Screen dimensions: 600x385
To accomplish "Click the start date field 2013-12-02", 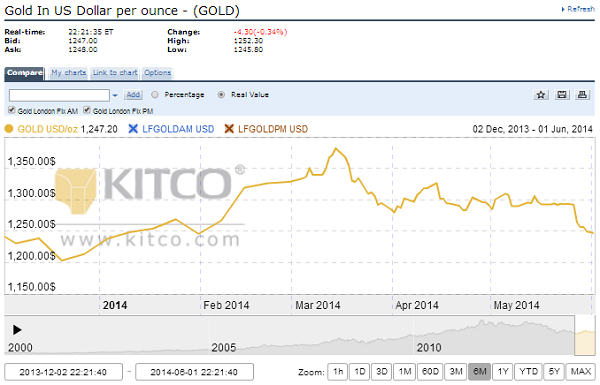I will (64, 372).
